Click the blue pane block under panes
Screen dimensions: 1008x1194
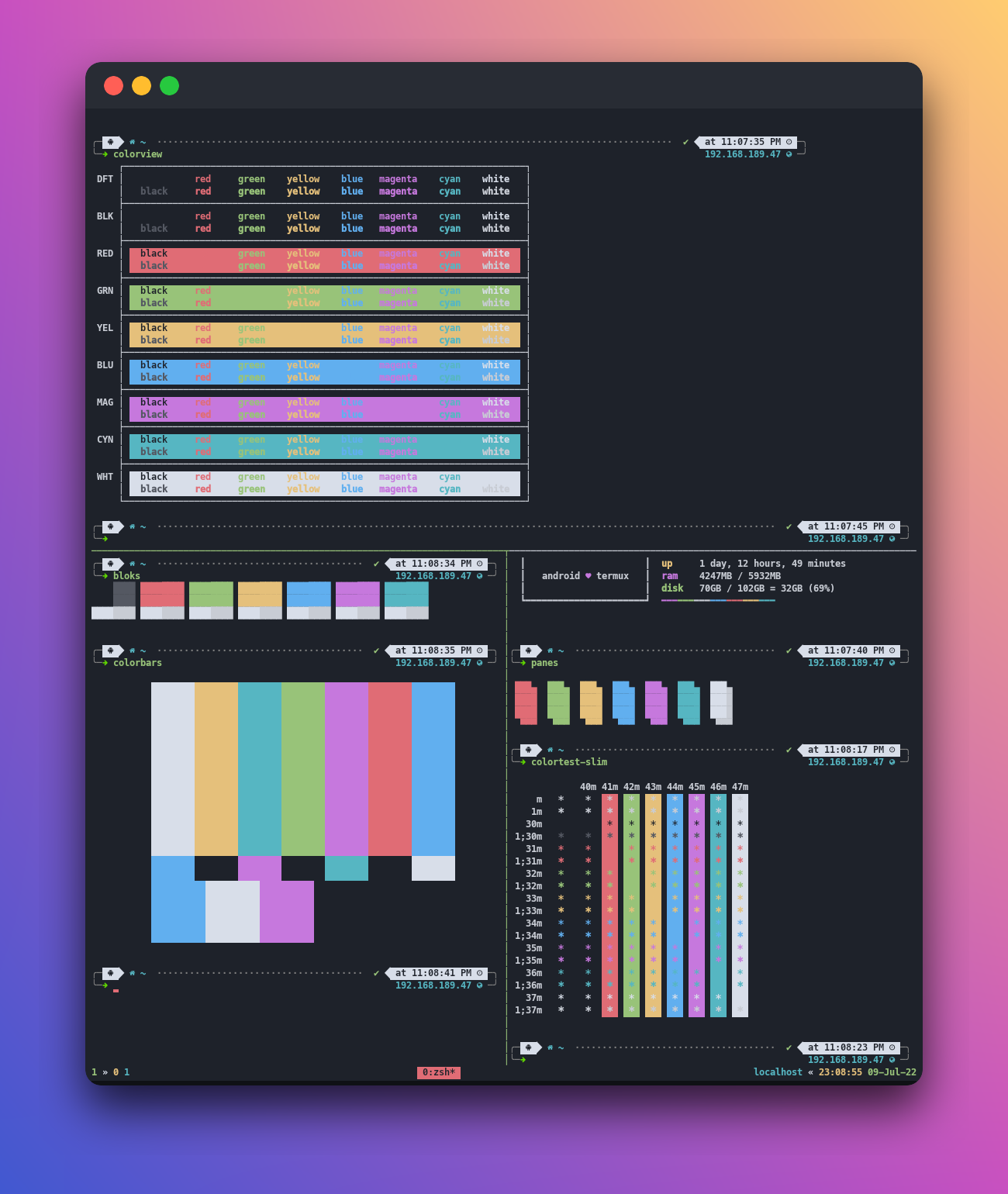(x=623, y=703)
